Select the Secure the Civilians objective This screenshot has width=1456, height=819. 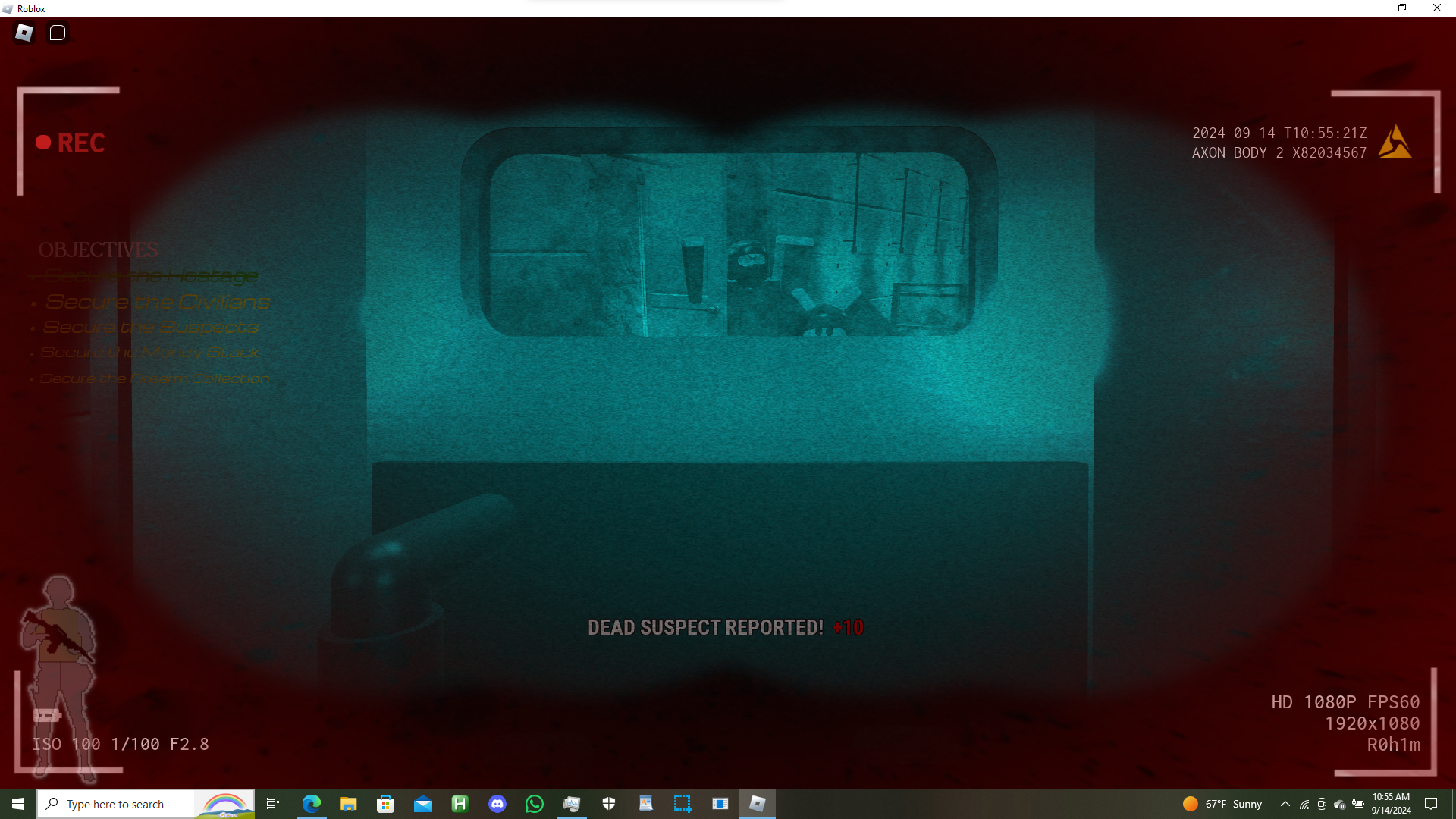157,302
